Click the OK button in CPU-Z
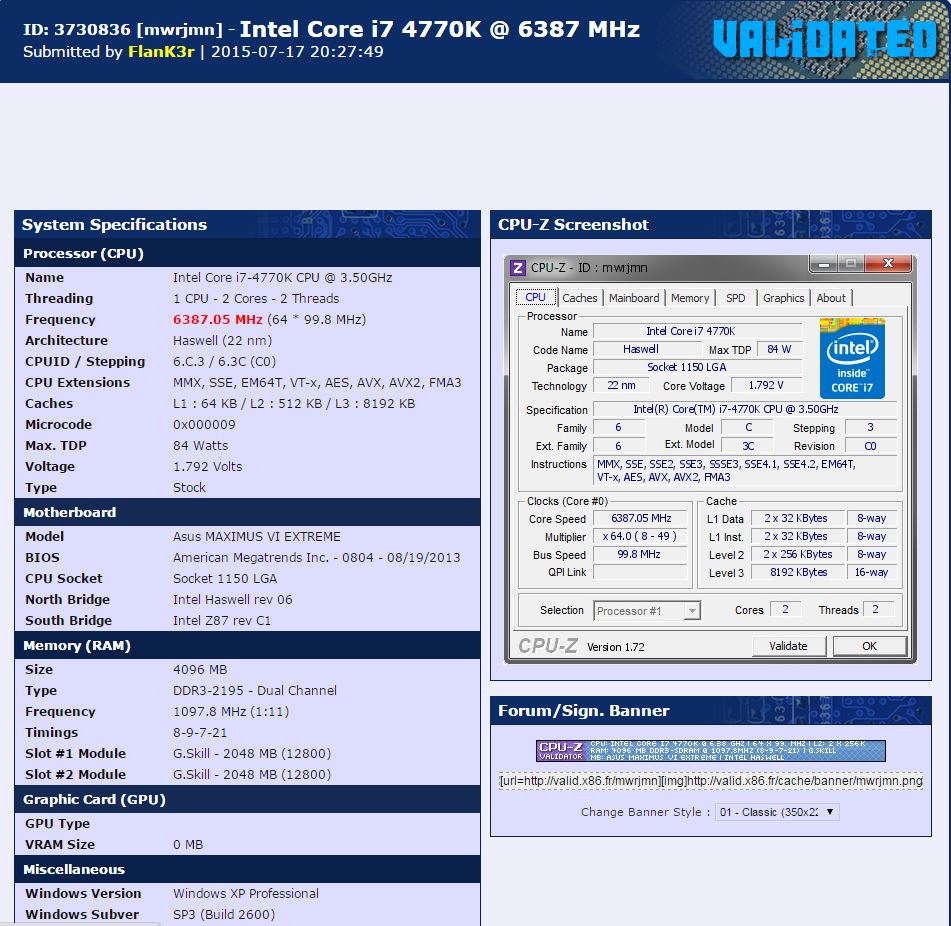Screen dimensions: 951x926 click(x=870, y=646)
